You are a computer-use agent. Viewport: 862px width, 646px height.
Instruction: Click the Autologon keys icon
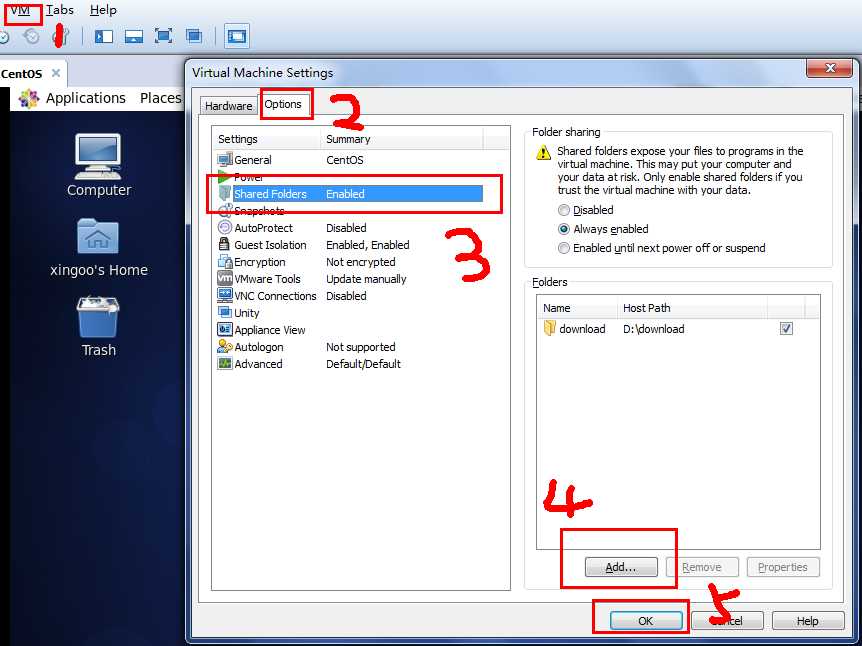click(x=225, y=347)
